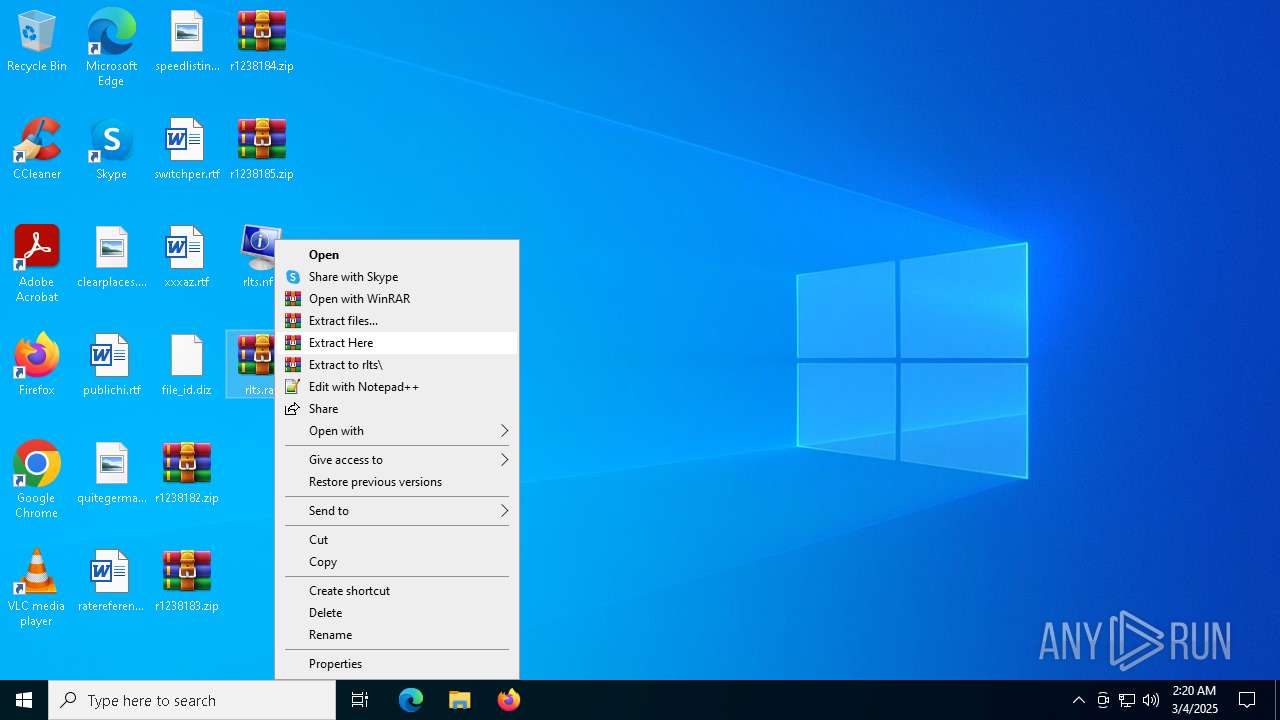Expand the Open with submenu

pos(397,431)
